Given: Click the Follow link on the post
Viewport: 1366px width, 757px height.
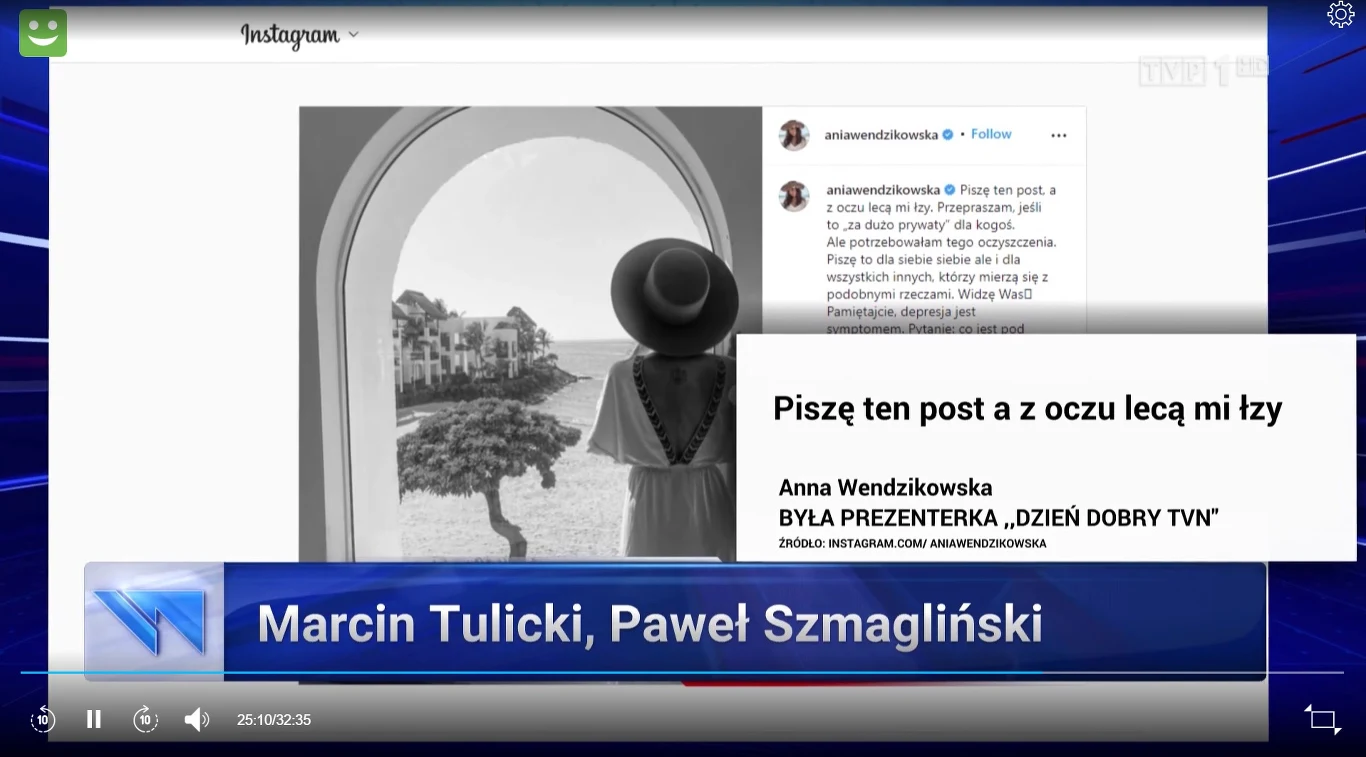Looking at the screenshot, I should click(990, 133).
